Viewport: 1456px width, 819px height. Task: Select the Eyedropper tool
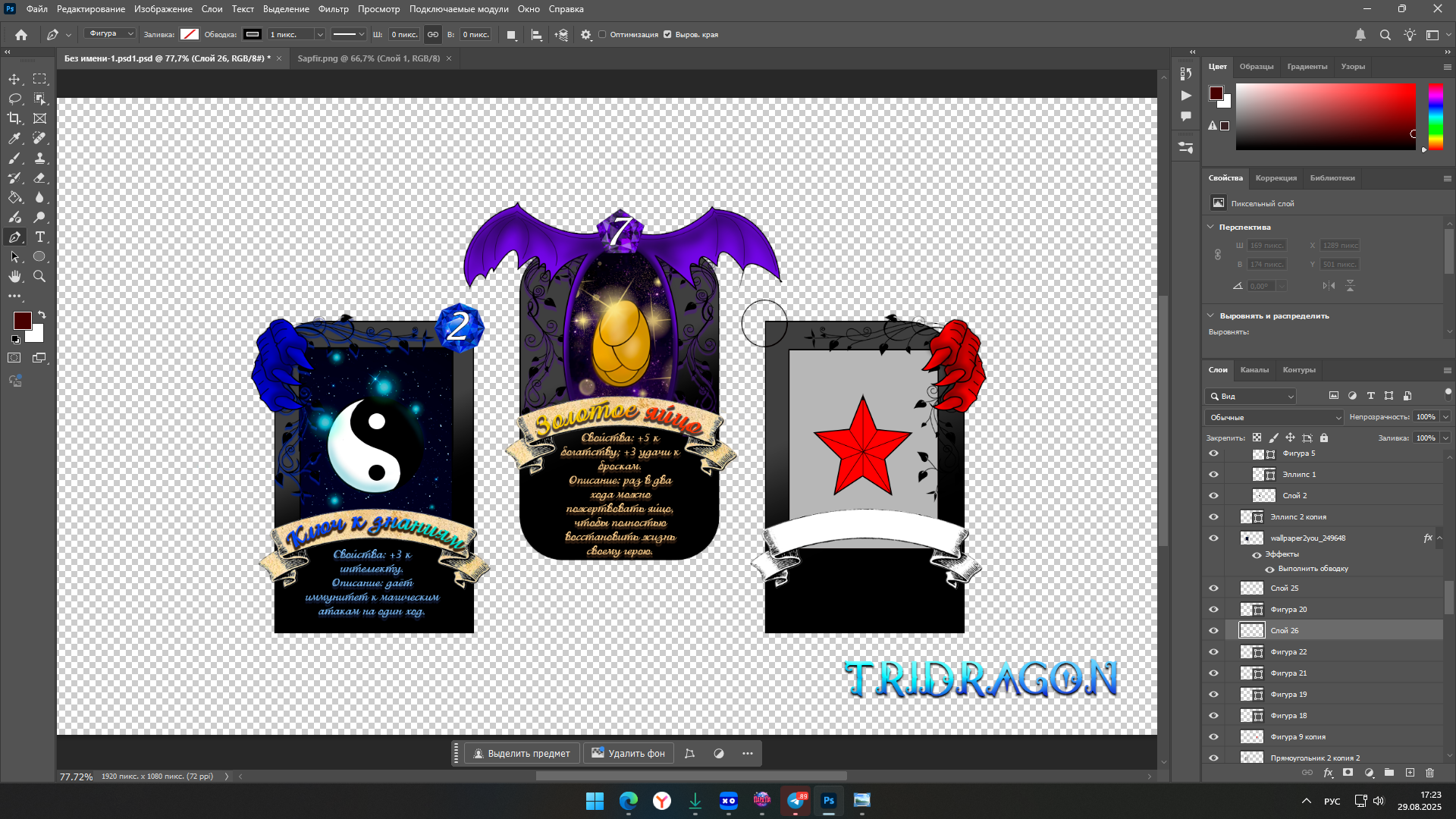click(14, 138)
